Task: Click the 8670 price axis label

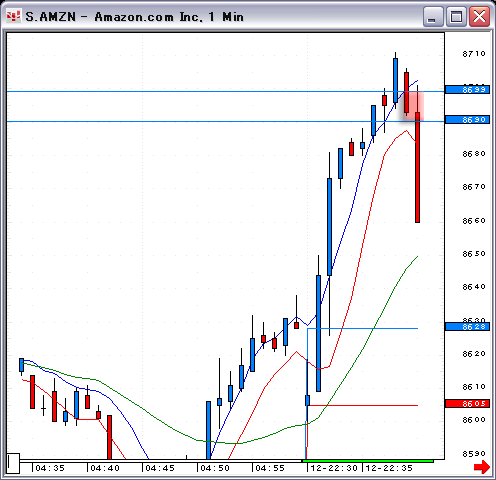Action: (x=474, y=187)
